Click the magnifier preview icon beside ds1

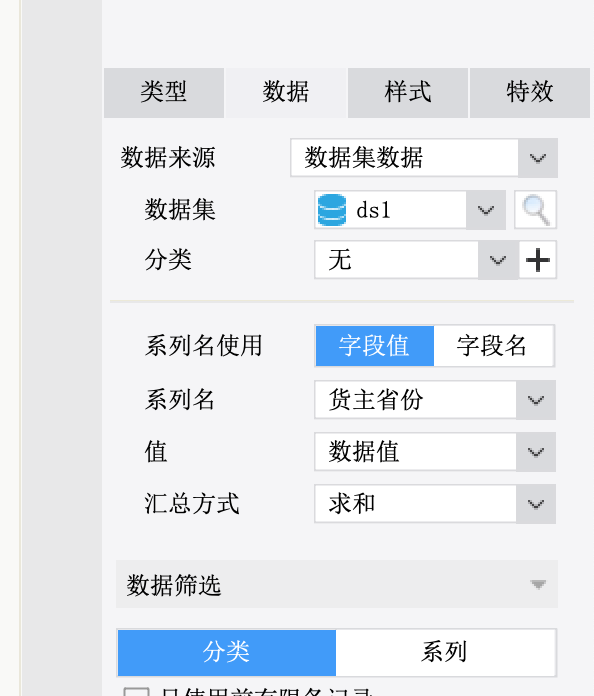[535, 210]
